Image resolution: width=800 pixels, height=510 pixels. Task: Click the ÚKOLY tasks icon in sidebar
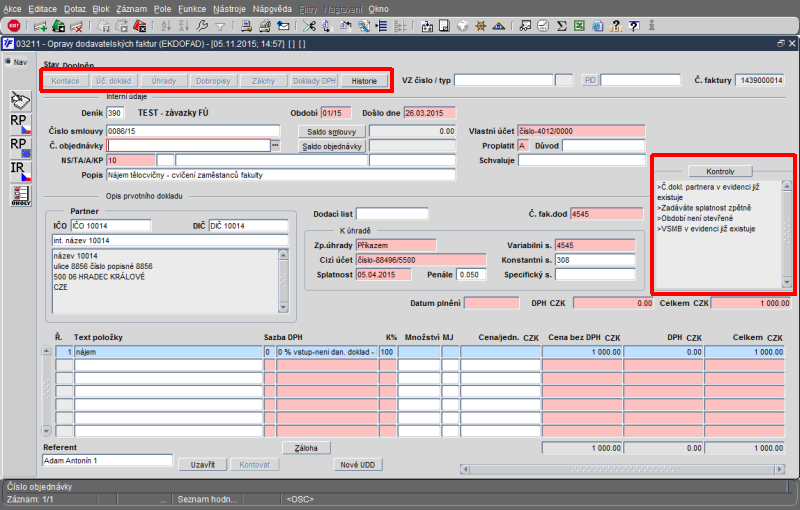click(20, 194)
